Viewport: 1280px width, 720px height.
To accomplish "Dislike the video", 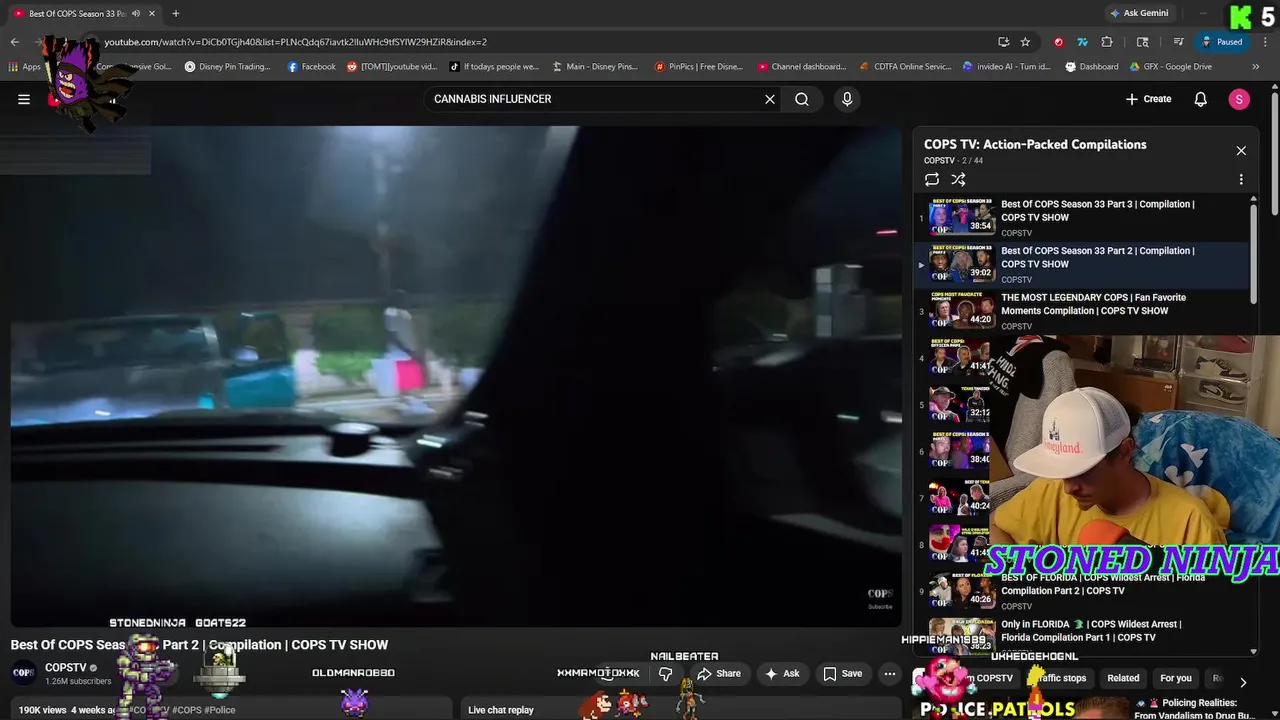I will point(665,674).
